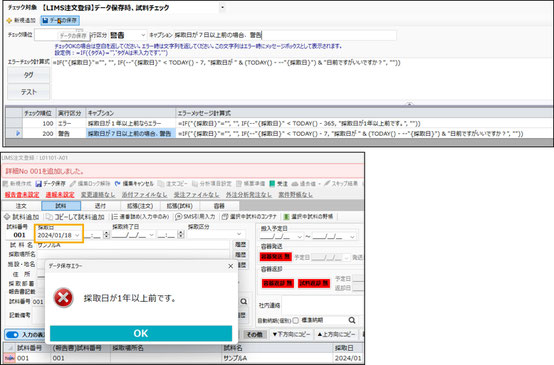Click the キャプション input field

coord(285,35)
